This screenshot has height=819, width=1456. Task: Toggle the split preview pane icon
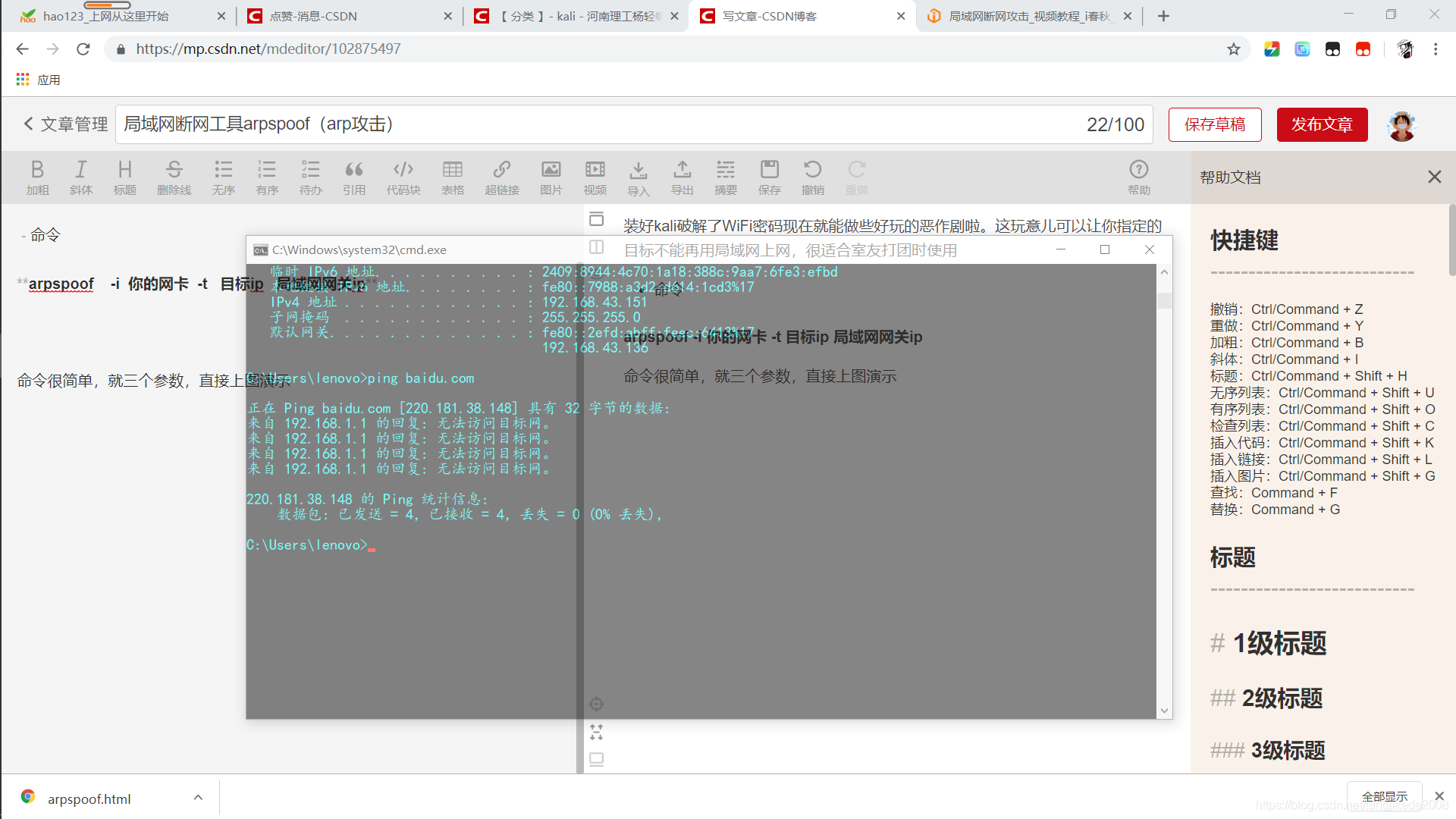[597, 247]
